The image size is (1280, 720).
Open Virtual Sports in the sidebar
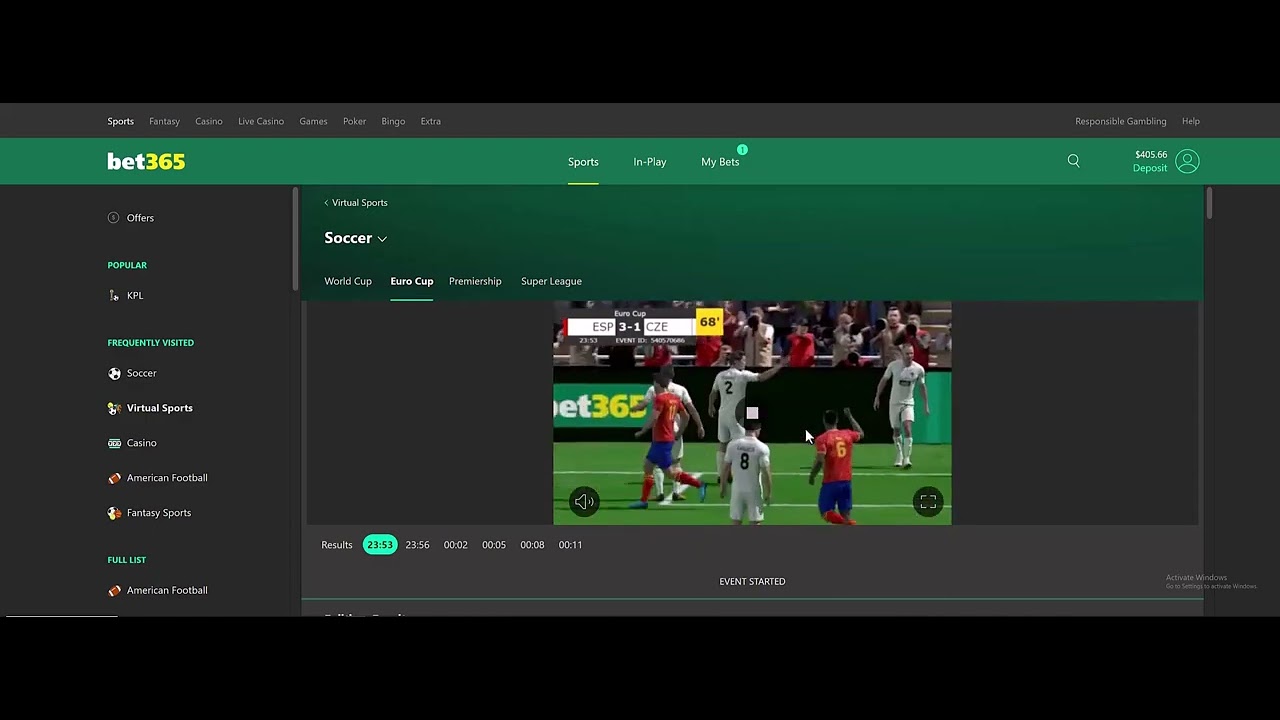[160, 408]
